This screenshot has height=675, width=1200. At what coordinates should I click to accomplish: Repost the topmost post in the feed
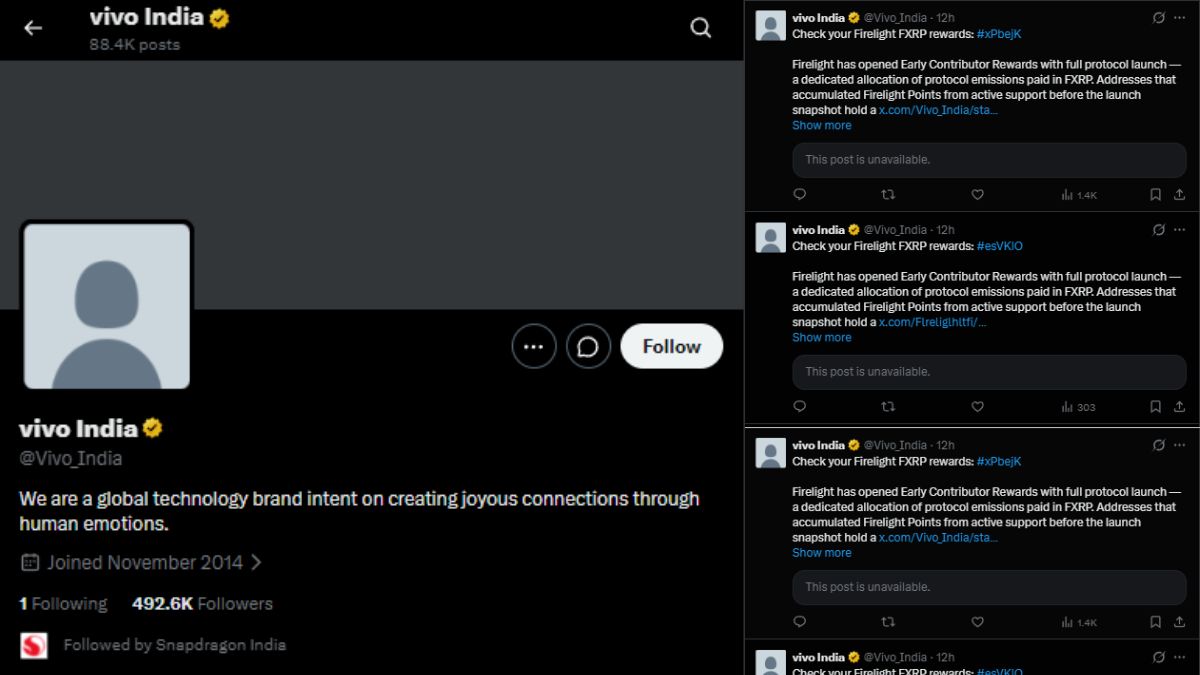coord(887,195)
